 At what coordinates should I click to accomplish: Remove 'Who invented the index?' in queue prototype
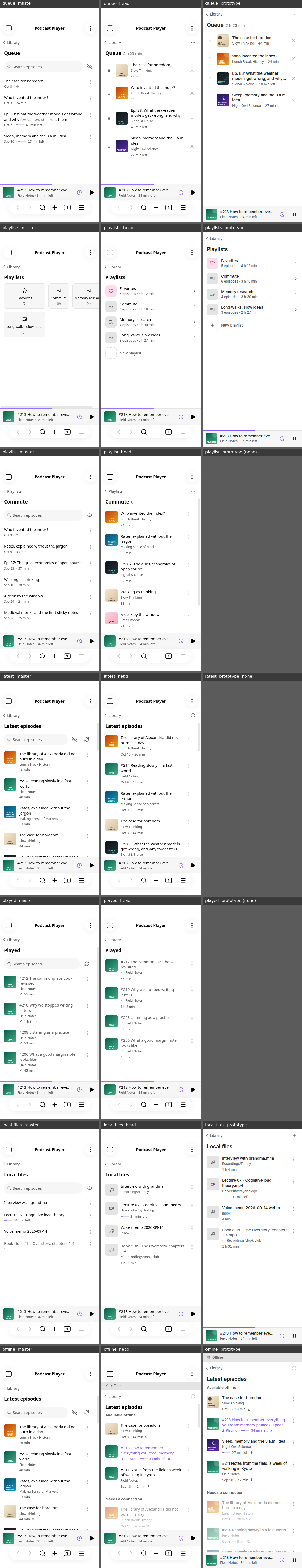pyautogui.click(x=293, y=59)
